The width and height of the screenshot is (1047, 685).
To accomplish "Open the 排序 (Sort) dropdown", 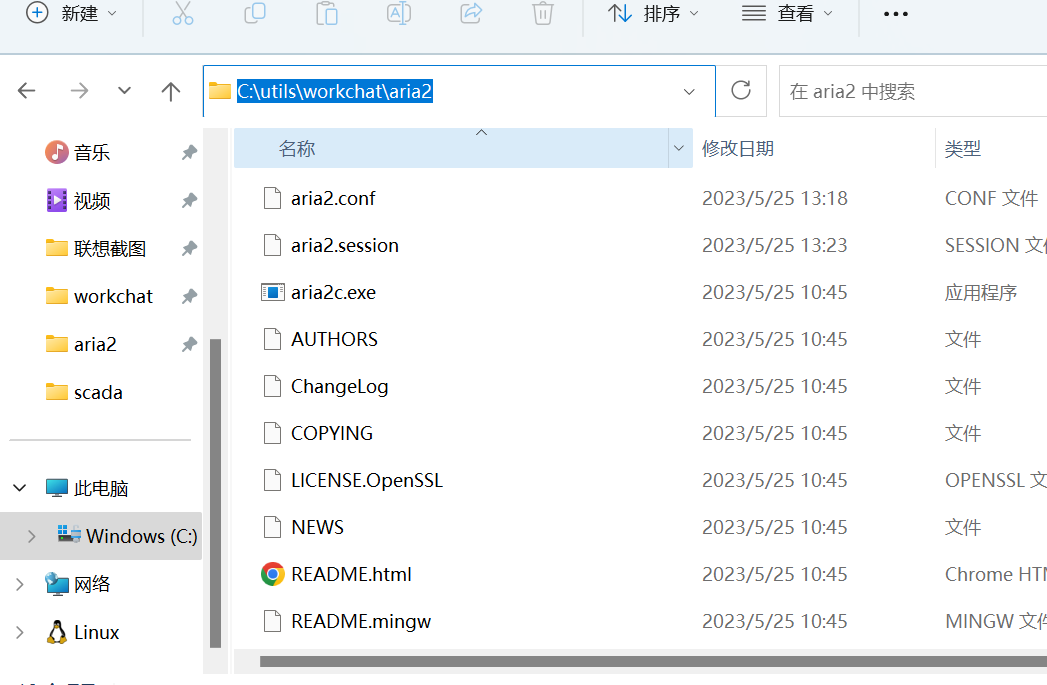I will coord(653,13).
